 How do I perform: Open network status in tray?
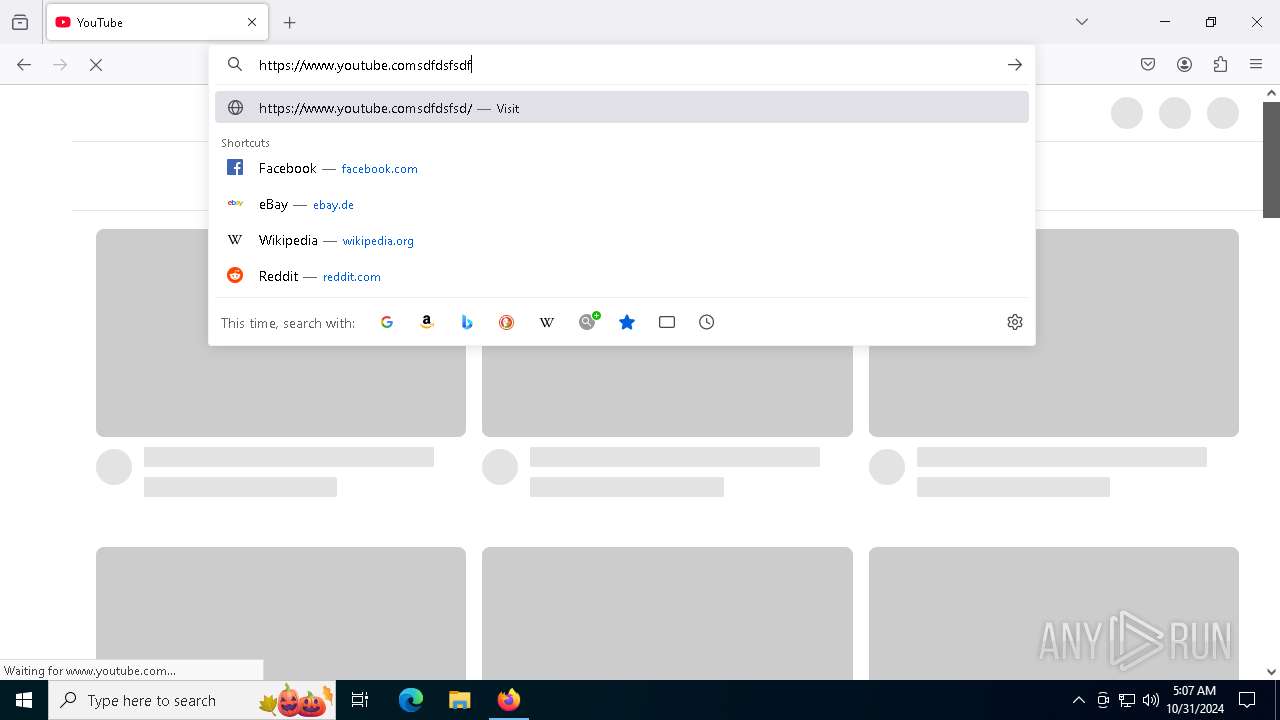pos(1127,700)
